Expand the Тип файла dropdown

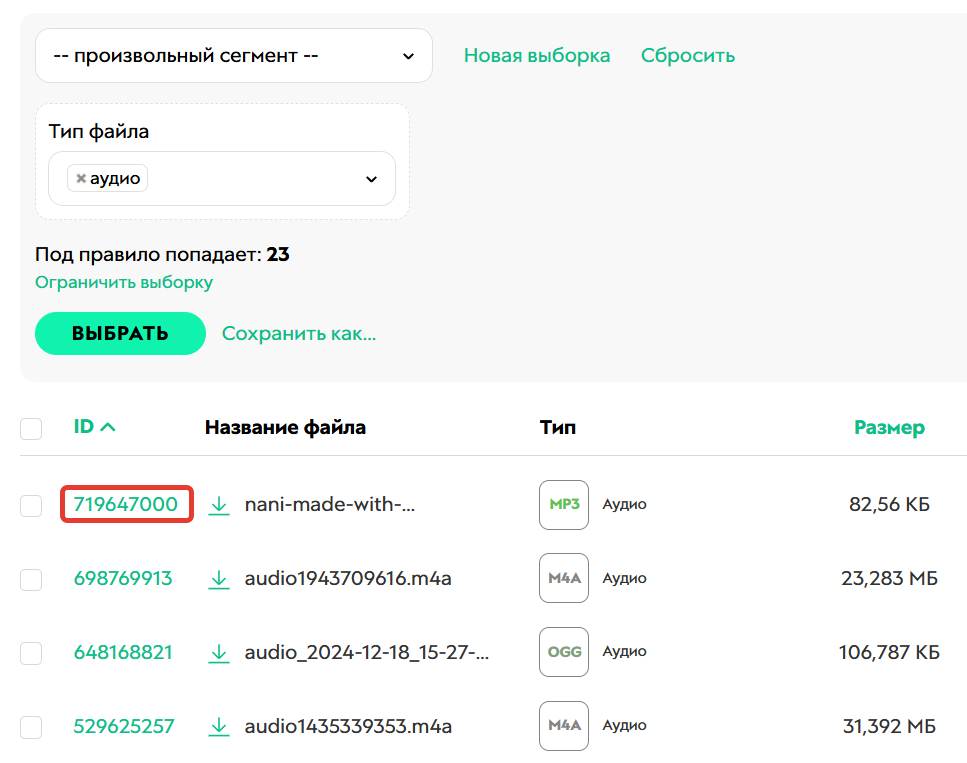[222, 178]
